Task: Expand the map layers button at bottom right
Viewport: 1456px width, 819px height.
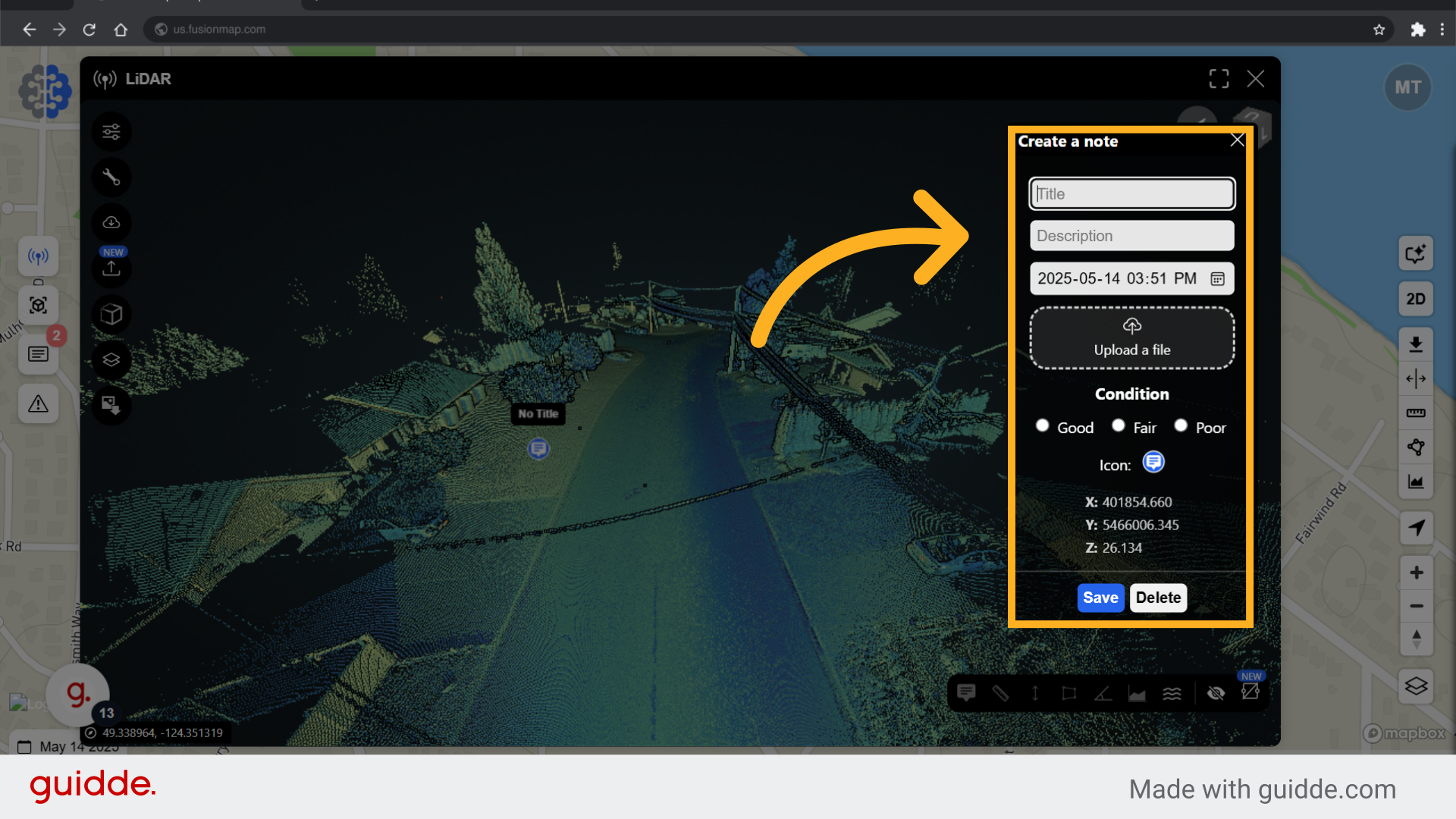Action: pyautogui.click(x=1416, y=686)
